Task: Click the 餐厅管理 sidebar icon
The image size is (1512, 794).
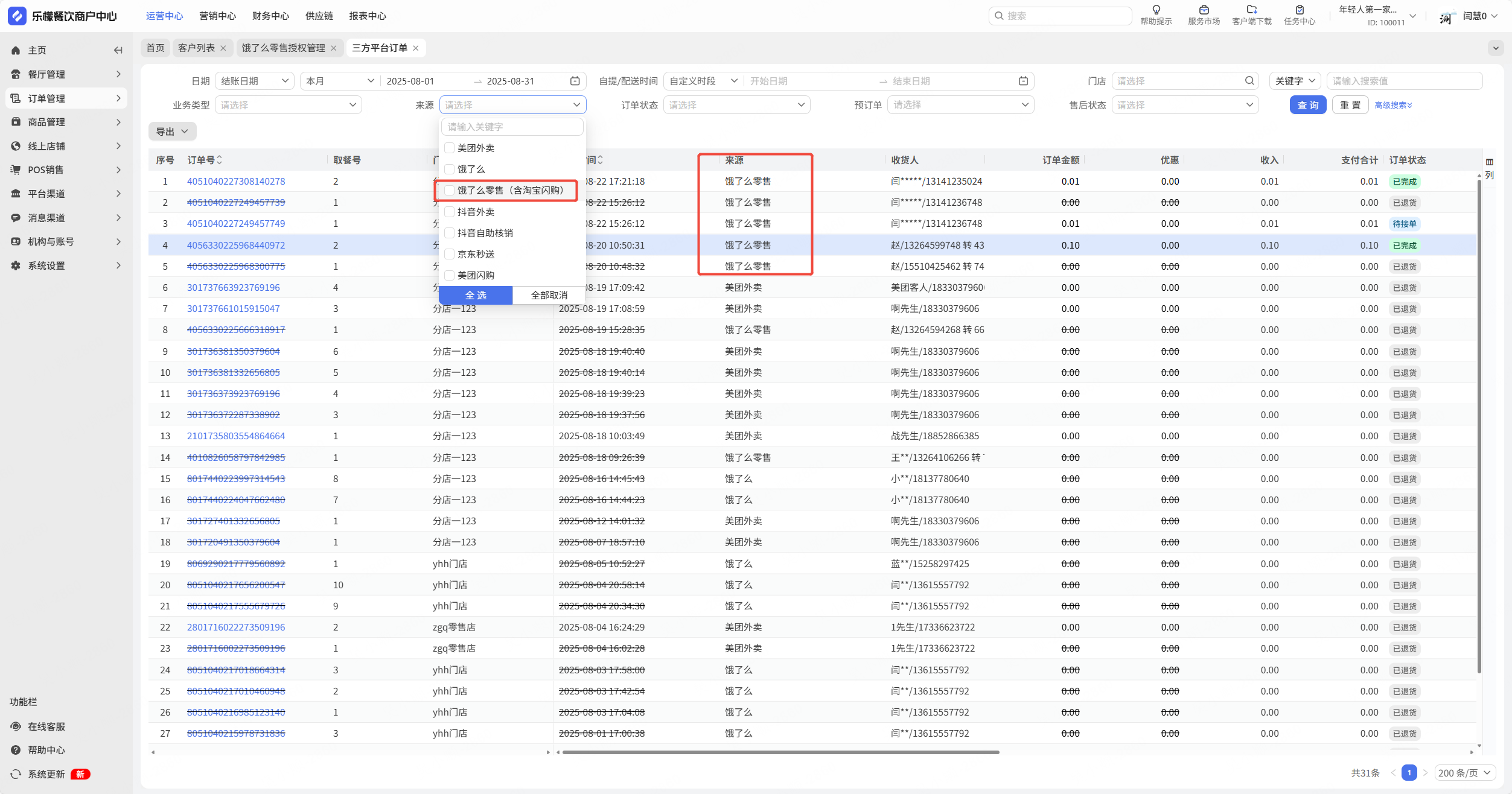Action: click(x=16, y=74)
